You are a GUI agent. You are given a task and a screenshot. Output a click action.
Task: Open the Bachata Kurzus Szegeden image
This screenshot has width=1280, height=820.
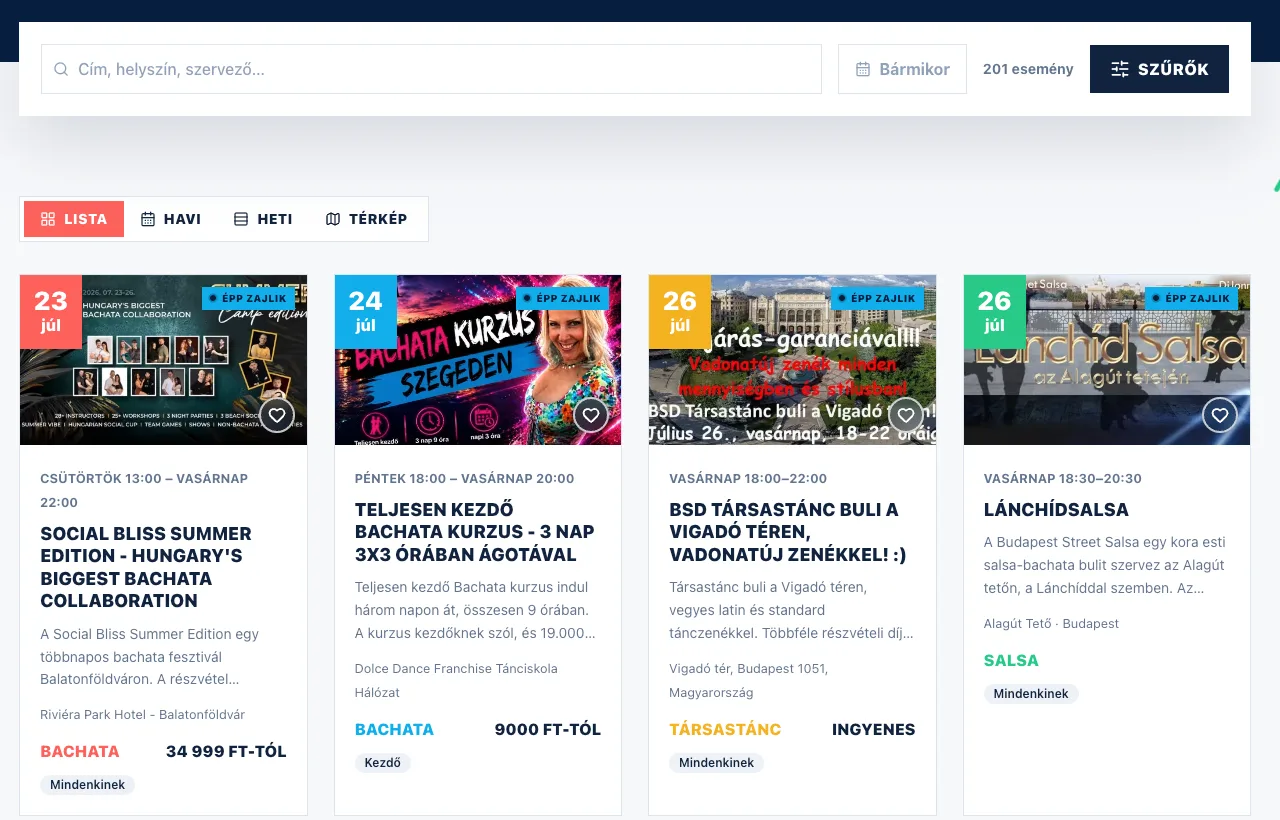[478, 360]
